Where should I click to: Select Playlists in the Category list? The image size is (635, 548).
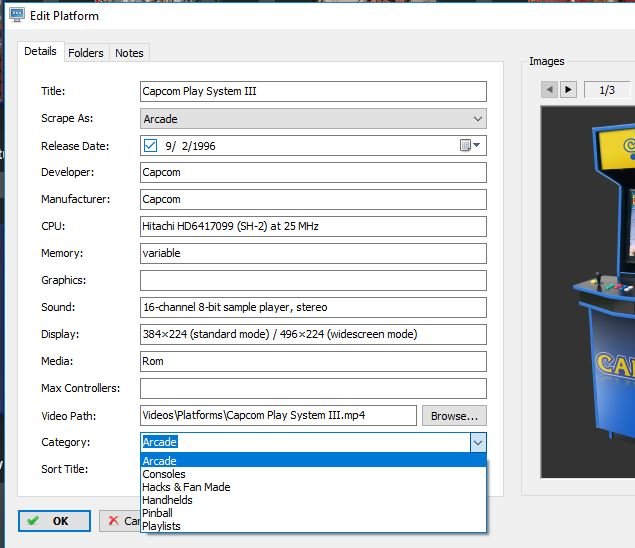pyautogui.click(x=313, y=526)
